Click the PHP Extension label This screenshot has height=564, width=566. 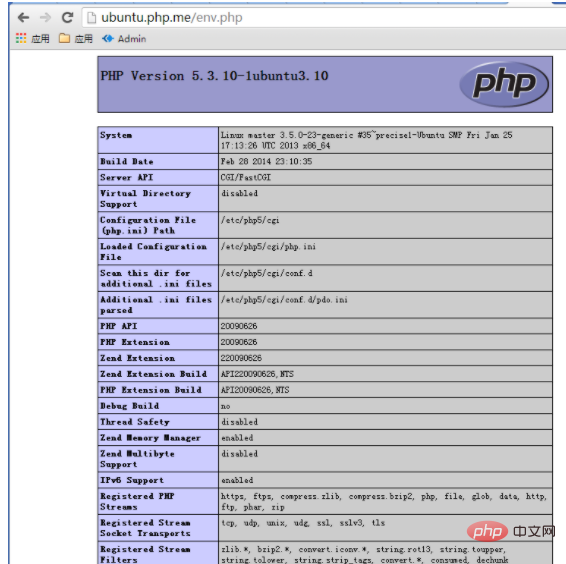[x=135, y=342]
